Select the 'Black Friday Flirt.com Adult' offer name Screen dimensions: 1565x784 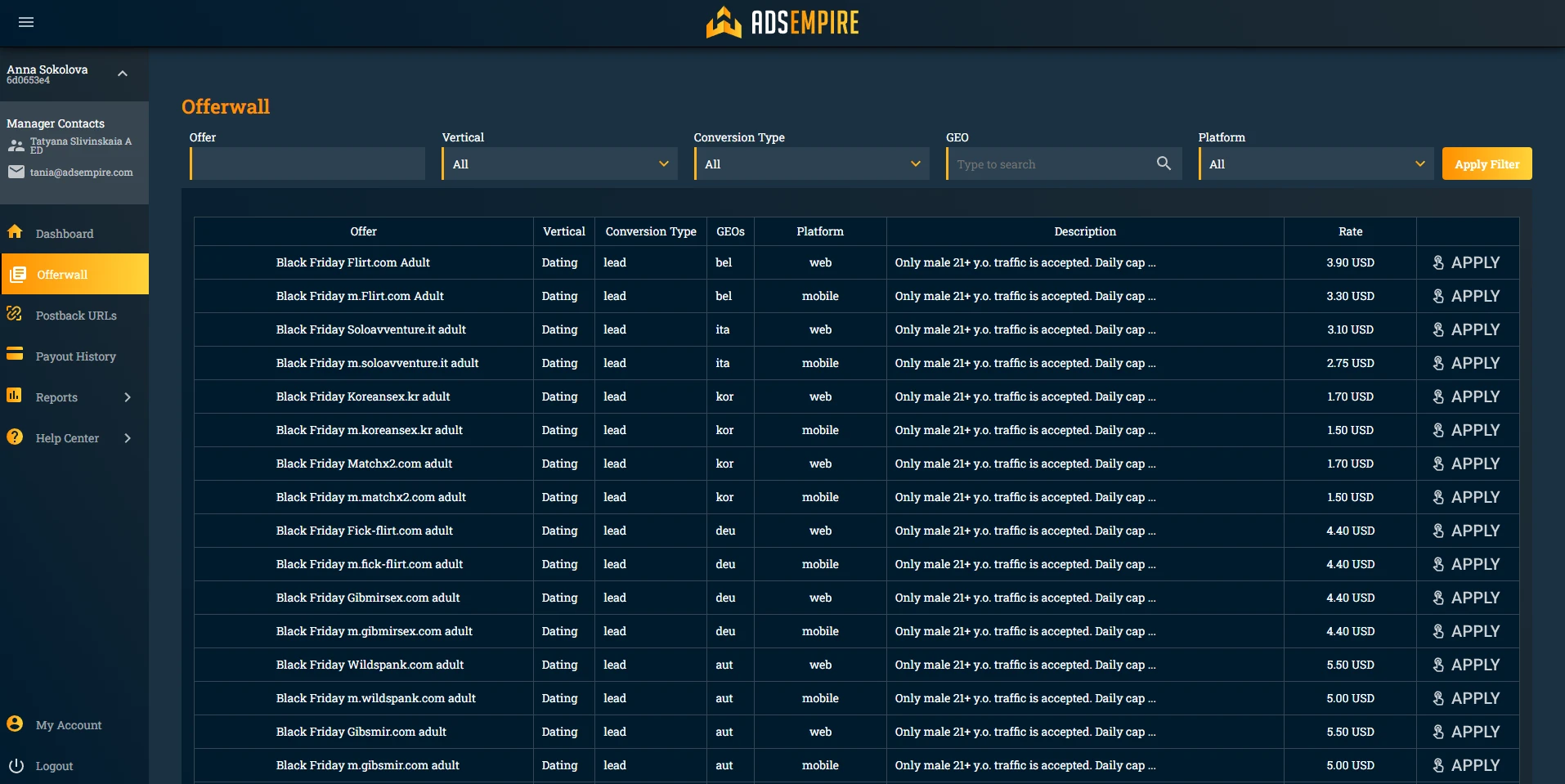click(x=353, y=262)
